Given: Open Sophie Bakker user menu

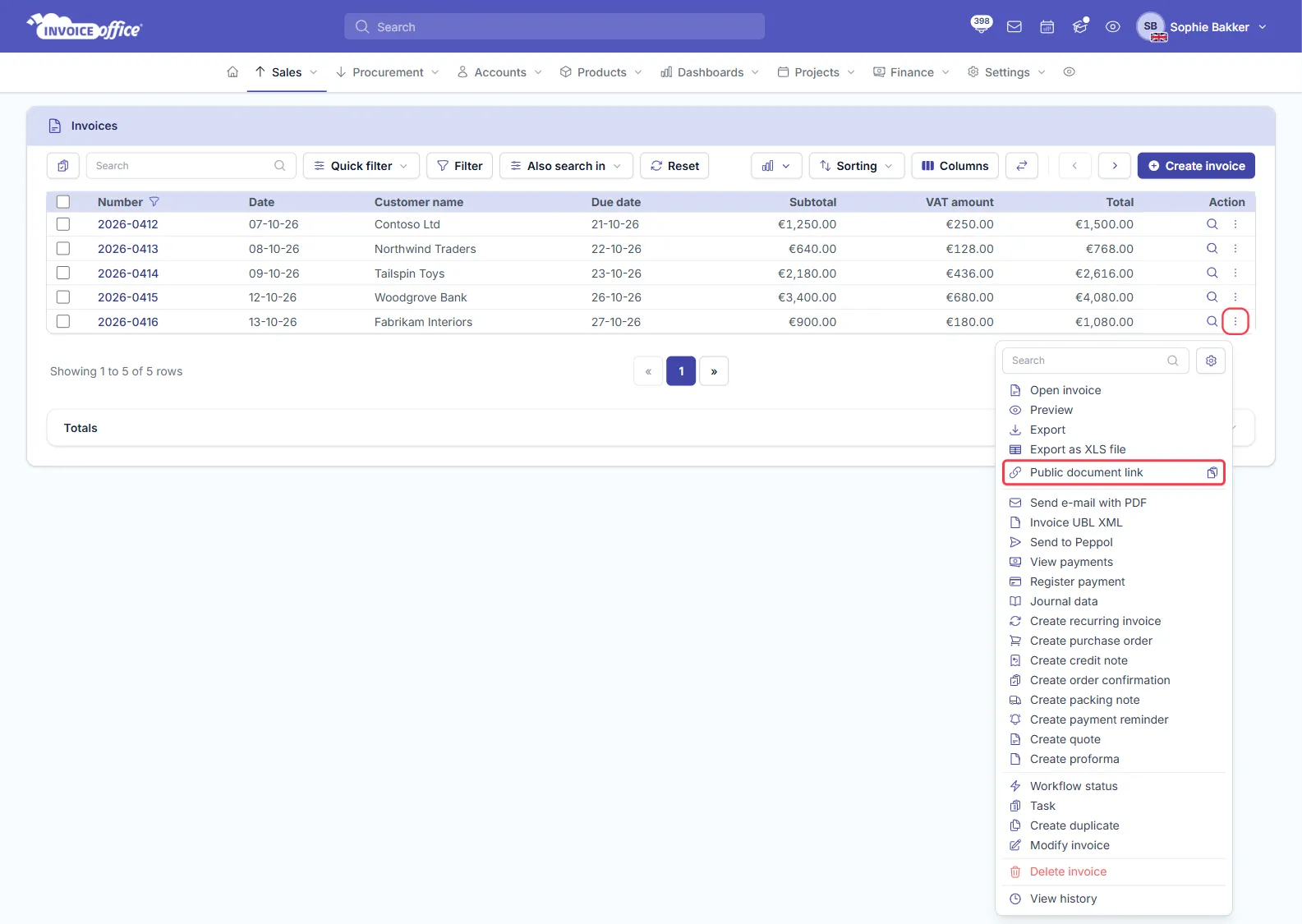Looking at the screenshot, I should (x=1203, y=27).
